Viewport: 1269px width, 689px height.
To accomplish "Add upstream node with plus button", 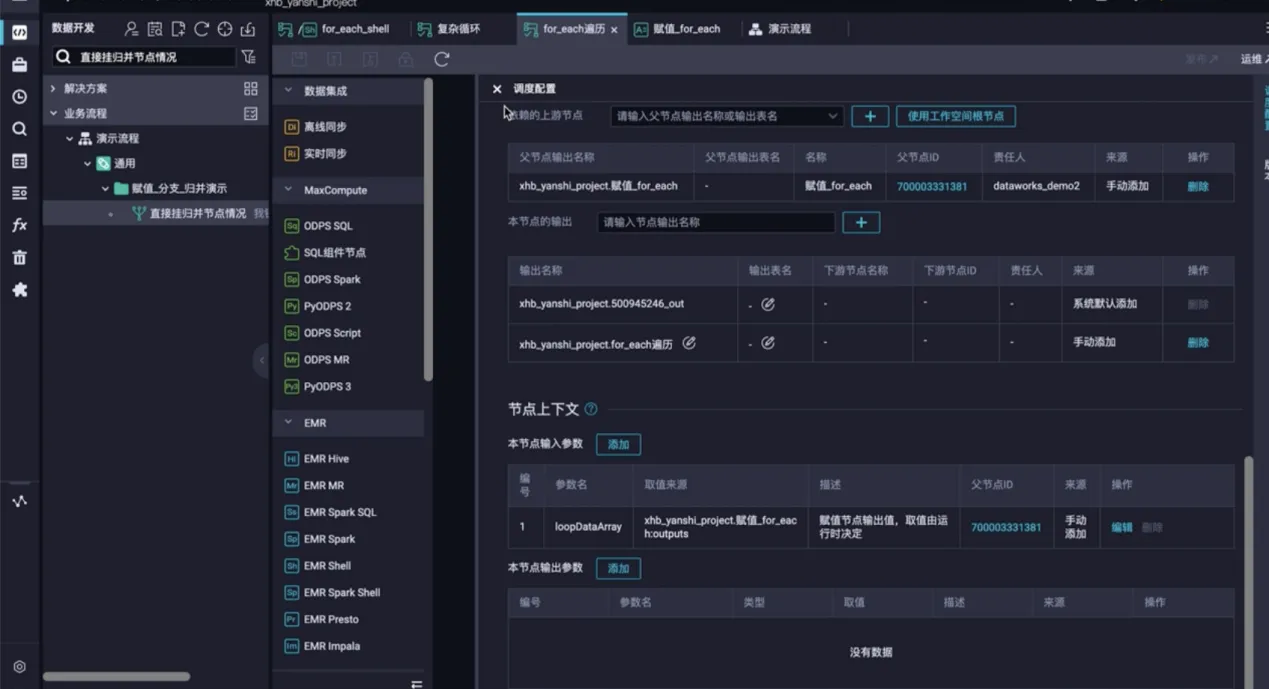I will [870, 116].
